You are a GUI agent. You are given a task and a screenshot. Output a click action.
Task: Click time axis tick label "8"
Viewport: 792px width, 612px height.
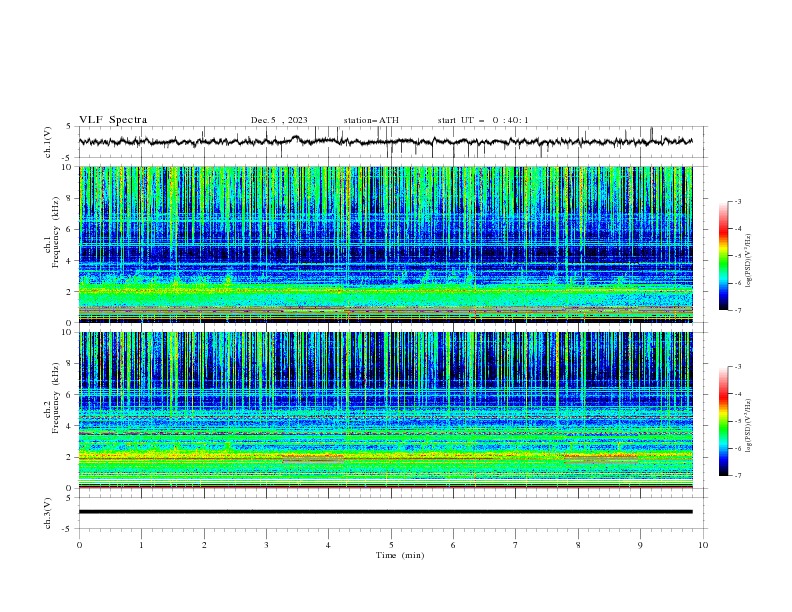pos(578,545)
